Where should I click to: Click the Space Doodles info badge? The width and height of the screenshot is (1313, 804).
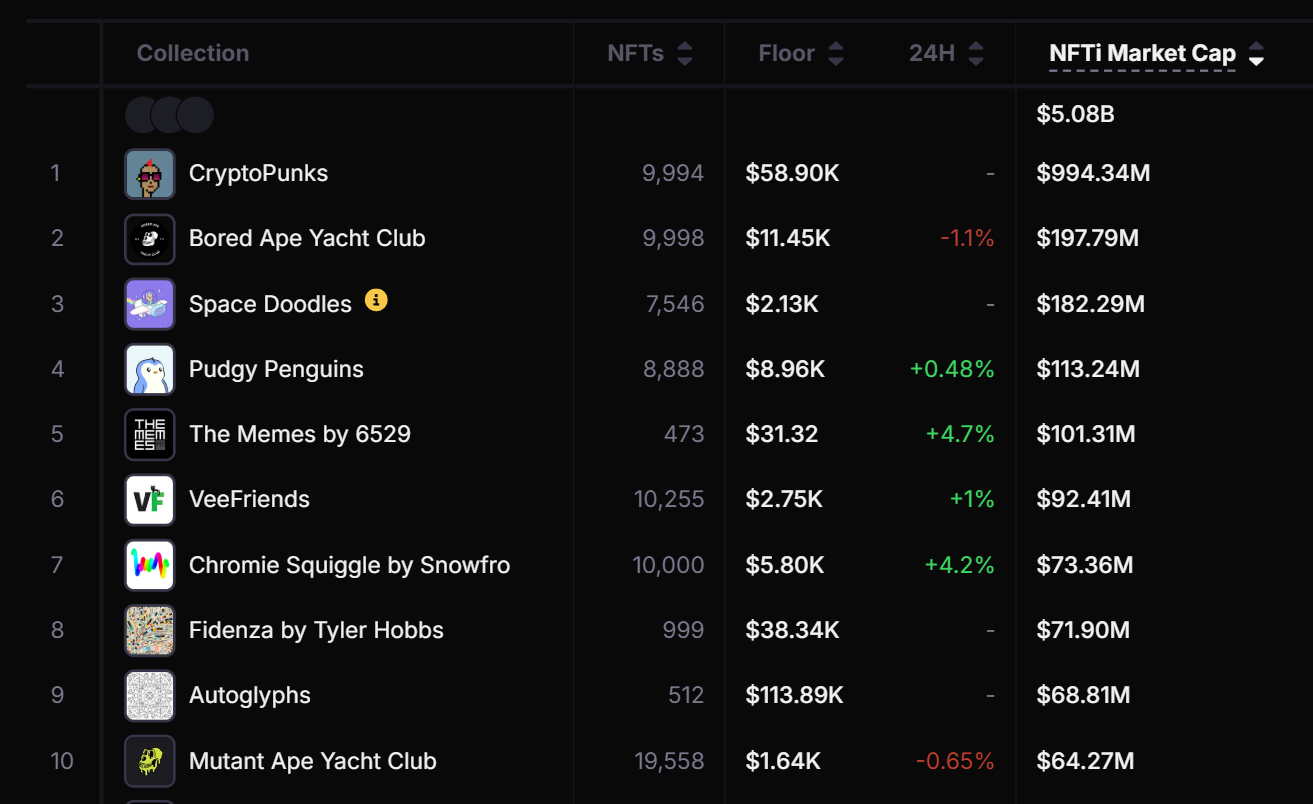click(376, 300)
